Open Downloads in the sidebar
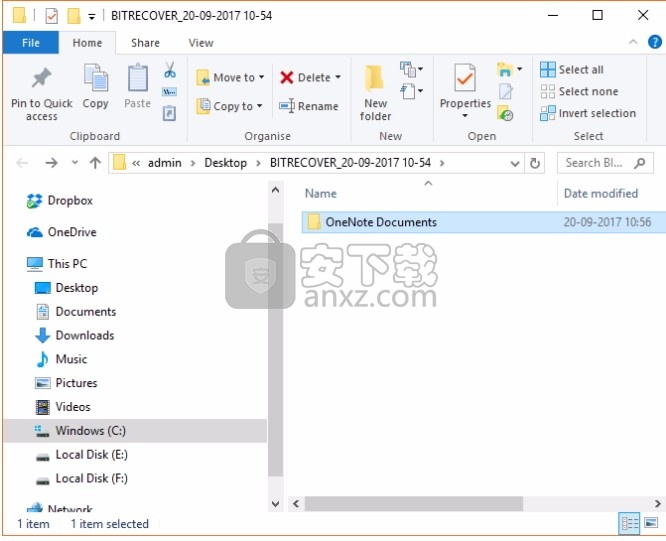 point(74,335)
